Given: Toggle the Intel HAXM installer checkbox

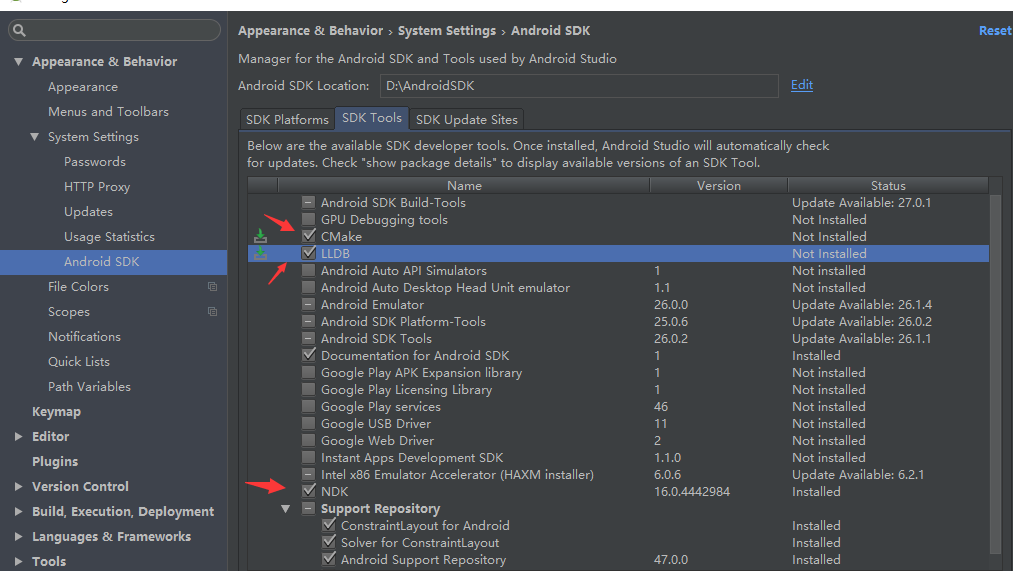Looking at the screenshot, I should pyautogui.click(x=309, y=474).
